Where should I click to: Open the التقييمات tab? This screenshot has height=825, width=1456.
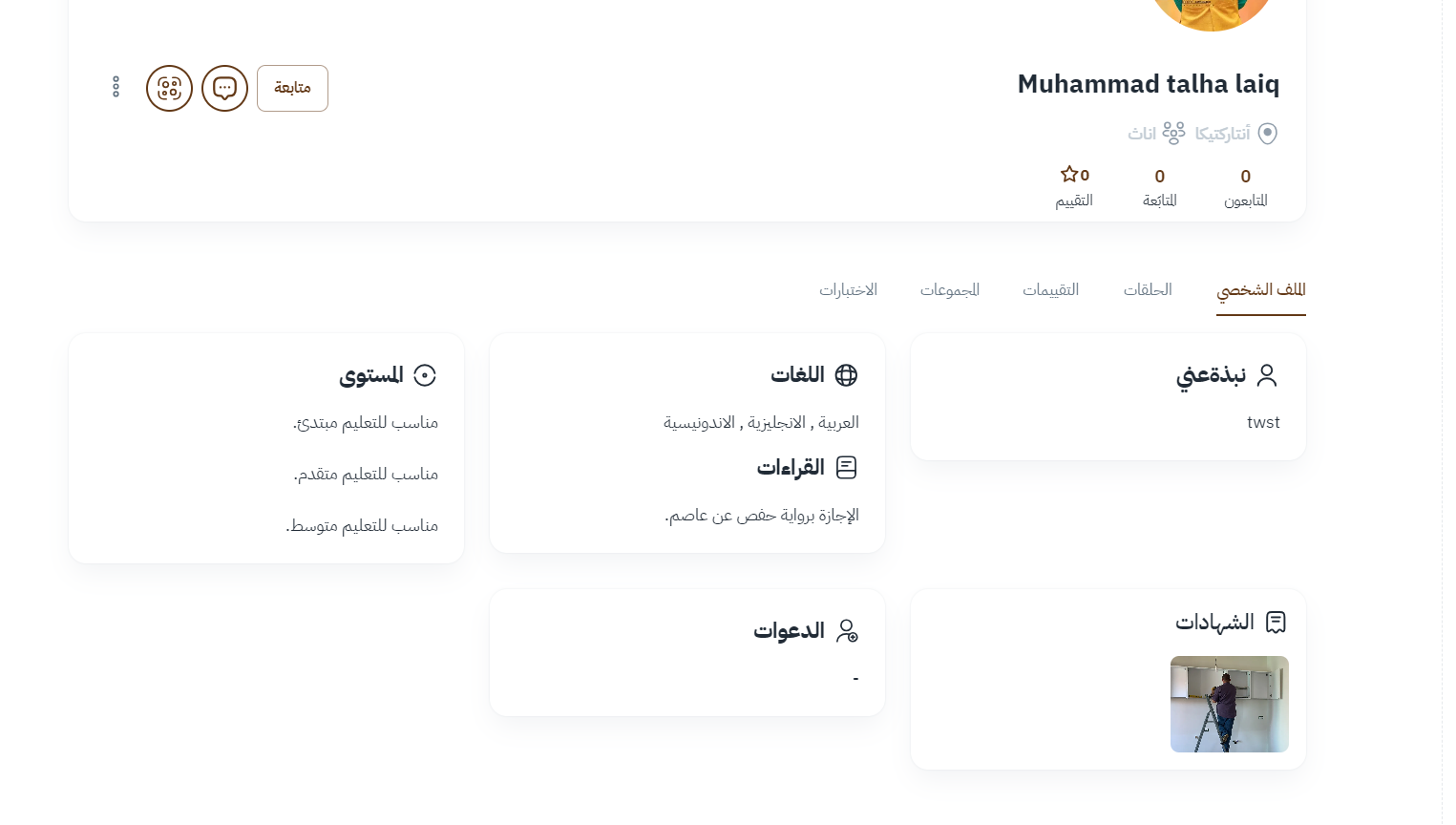coord(1050,290)
